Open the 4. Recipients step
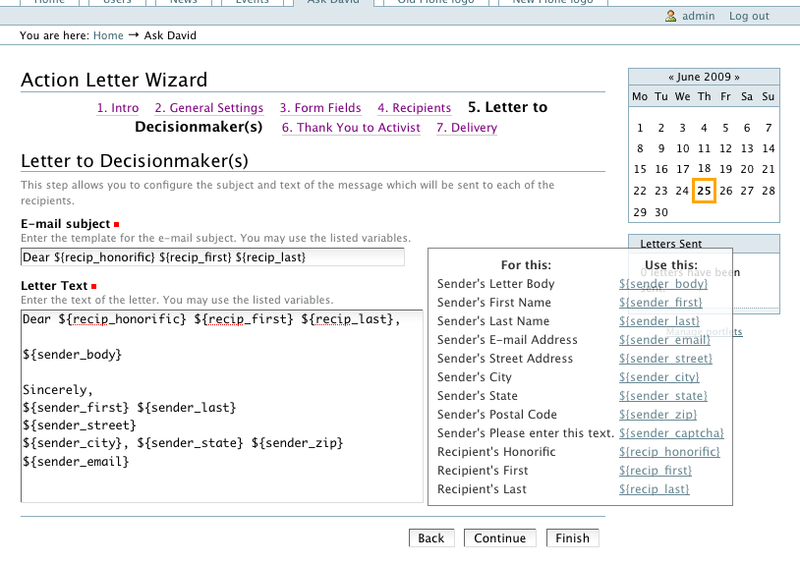Screen dimensions: 800x565 (x=414, y=108)
